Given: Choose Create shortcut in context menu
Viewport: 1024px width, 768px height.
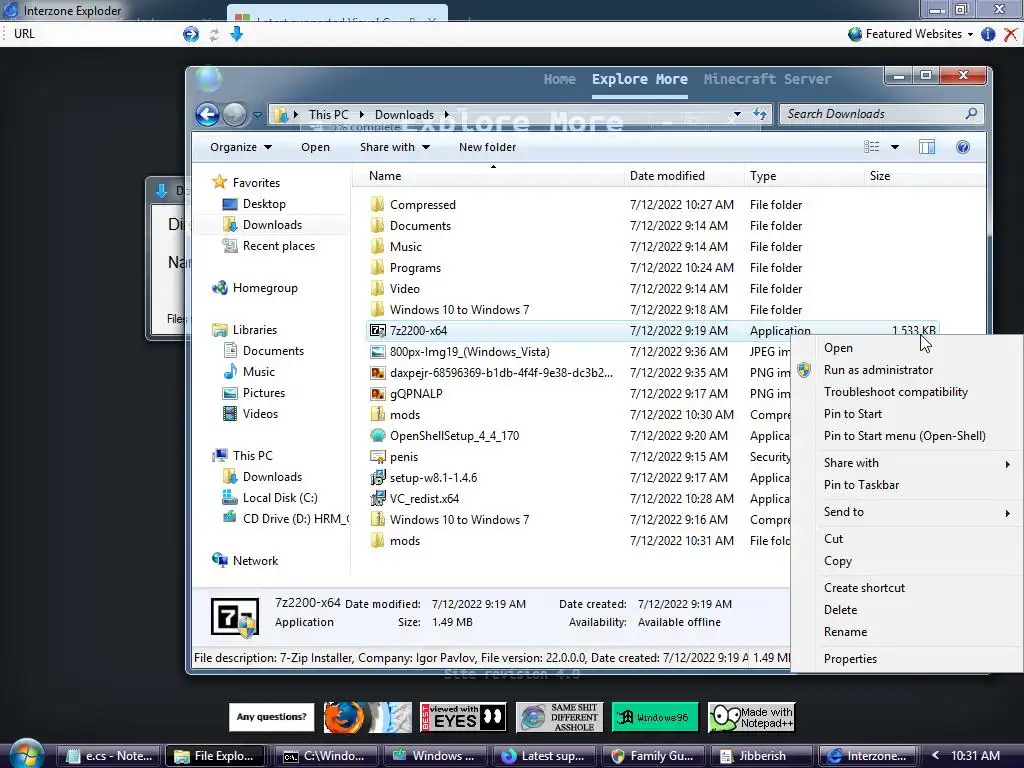Looking at the screenshot, I should point(906,588).
